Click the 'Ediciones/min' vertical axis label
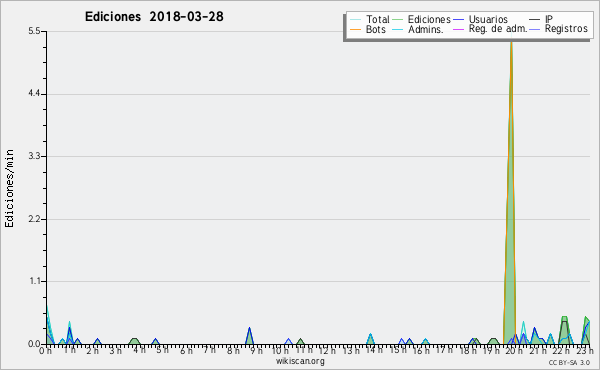The height and width of the screenshot is (370, 600). coord(9,189)
